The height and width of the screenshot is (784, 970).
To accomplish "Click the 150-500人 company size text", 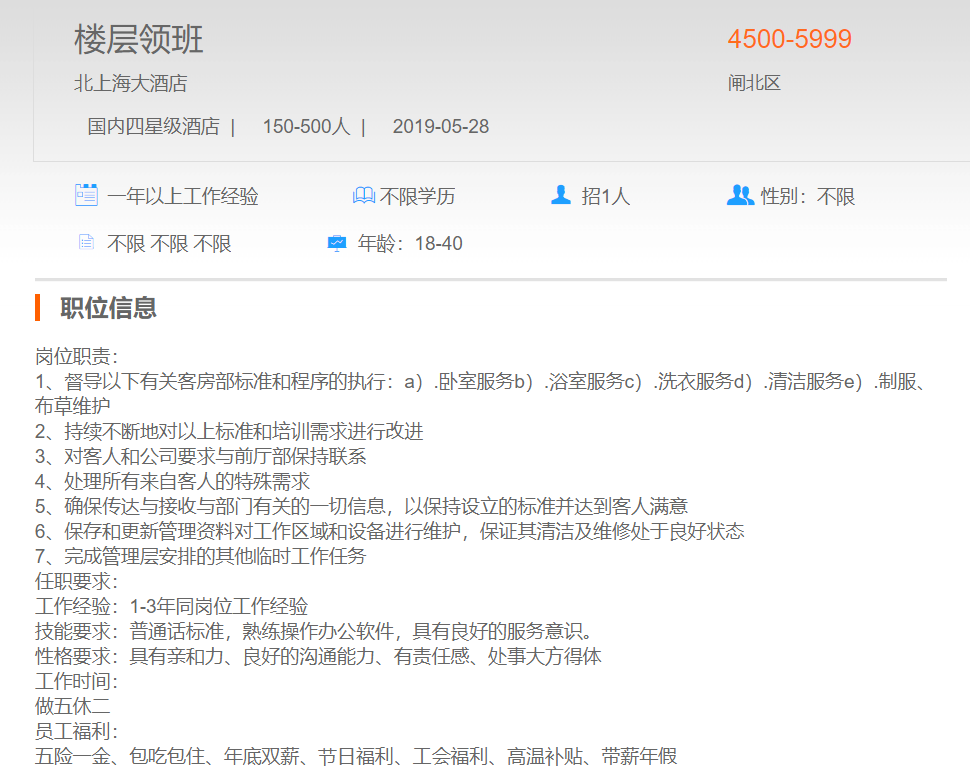I will click(x=306, y=127).
